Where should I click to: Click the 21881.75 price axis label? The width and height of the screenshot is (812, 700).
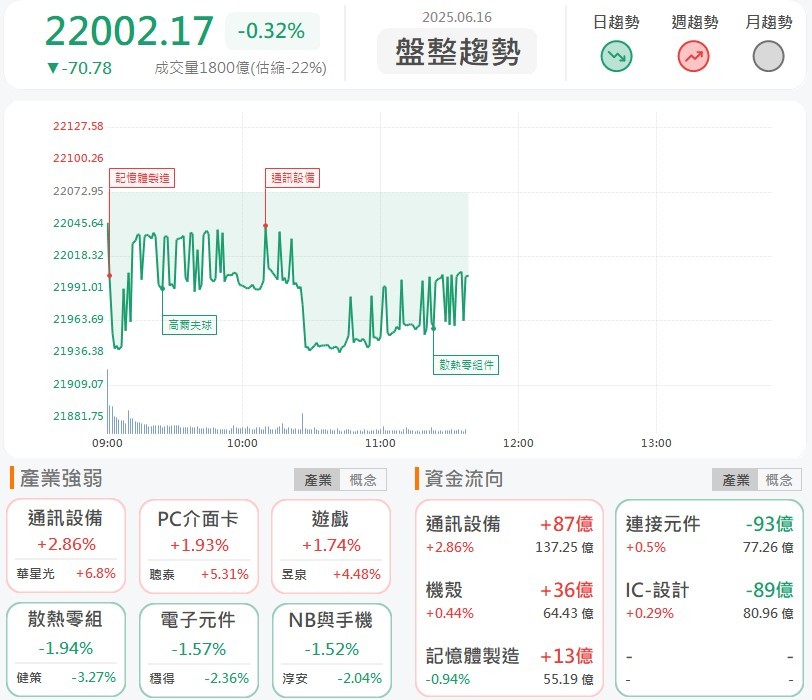[x=78, y=416]
